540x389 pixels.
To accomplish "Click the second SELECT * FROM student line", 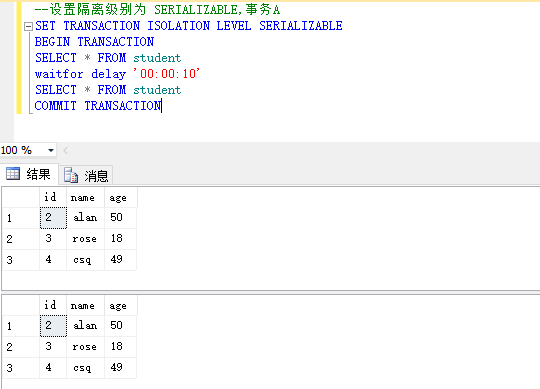I will (108, 90).
